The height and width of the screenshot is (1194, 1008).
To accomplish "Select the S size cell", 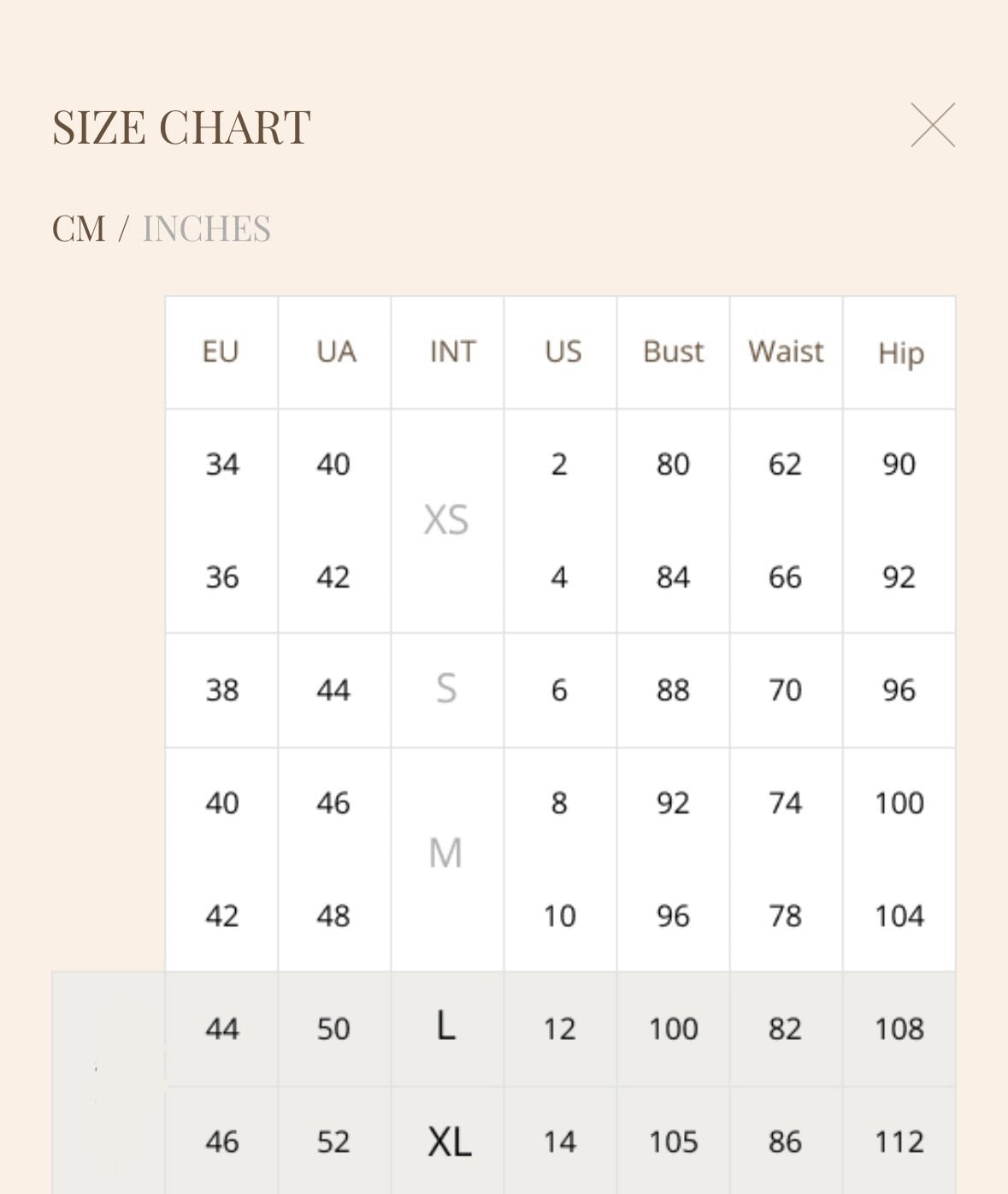I will (x=446, y=689).
